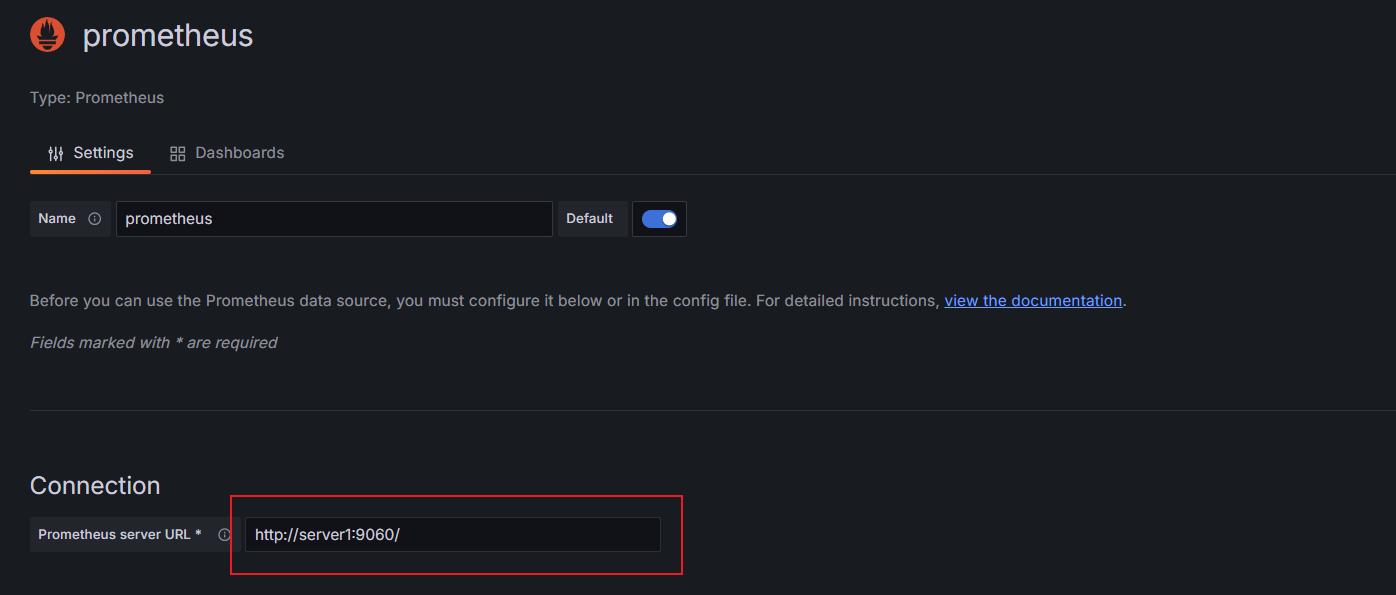Click the 'Default' label next to switch
The height and width of the screenshot is (595, 1396).
point(590,219)
